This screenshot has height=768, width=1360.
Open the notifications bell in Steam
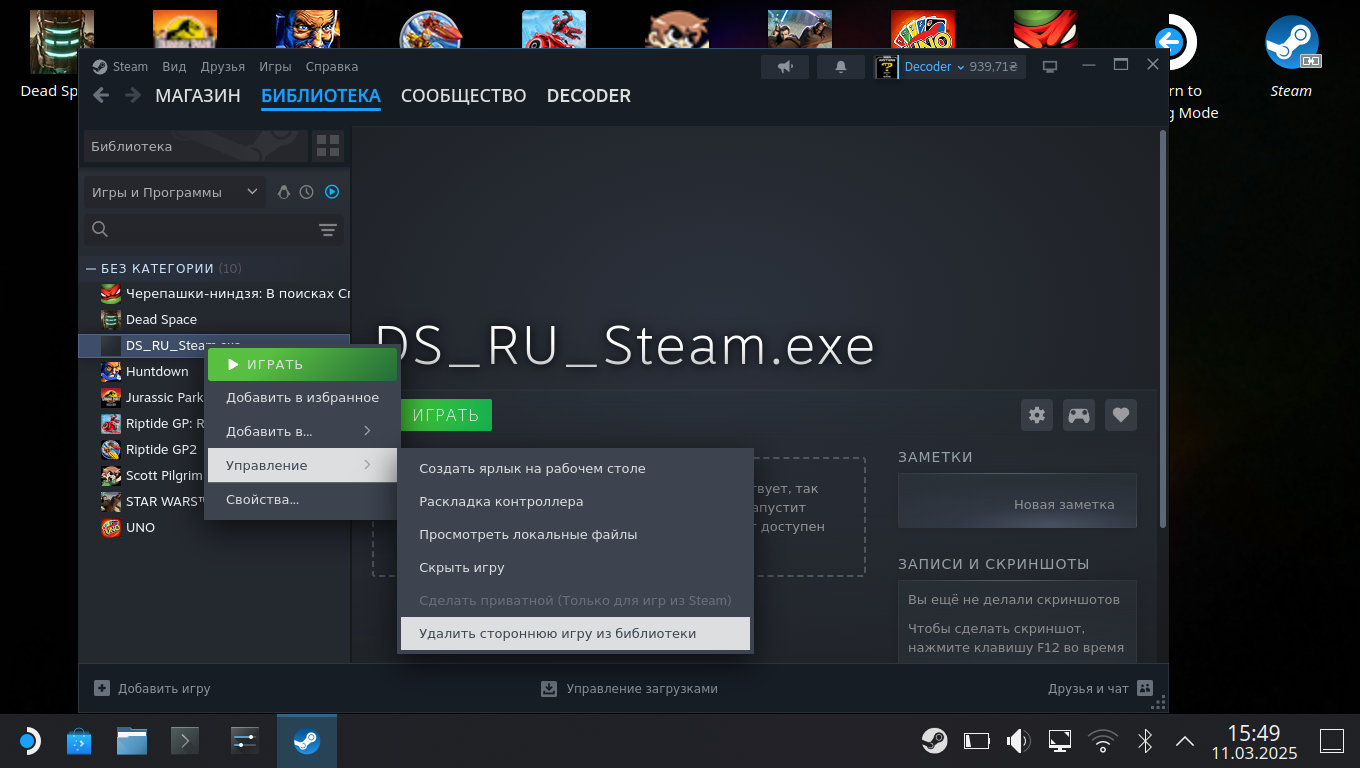(841, 67)
